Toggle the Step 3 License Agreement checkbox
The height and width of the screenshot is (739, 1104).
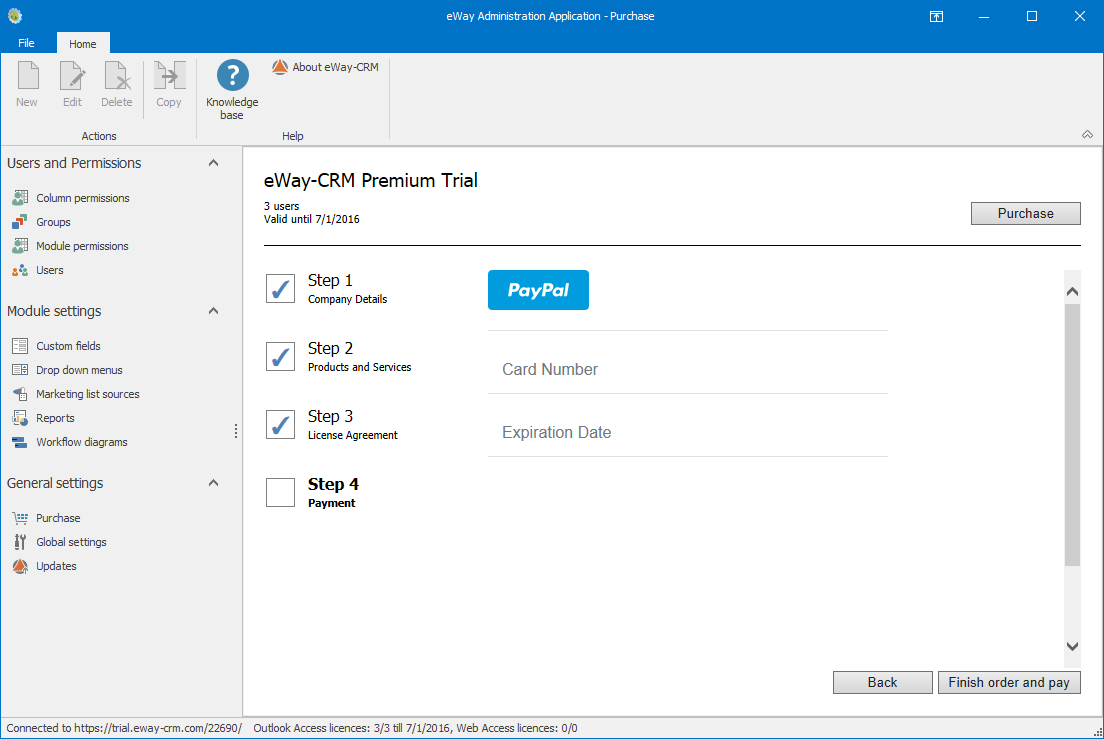pos(280,424)
